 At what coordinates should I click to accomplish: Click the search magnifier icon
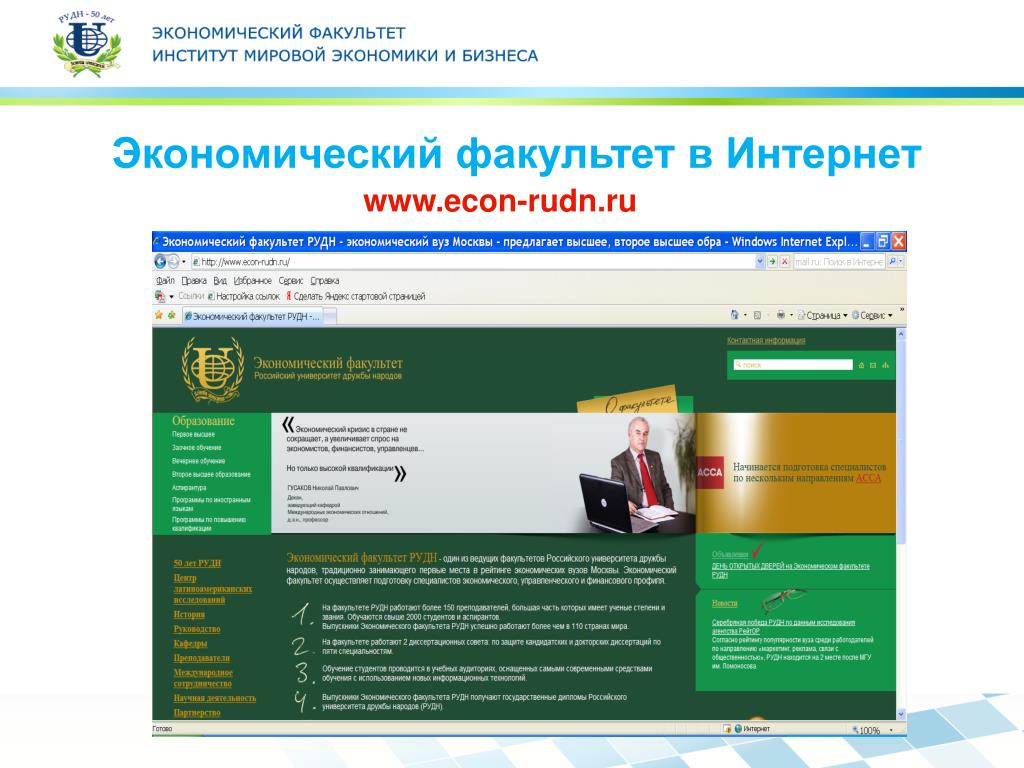[x=892, y=262]
